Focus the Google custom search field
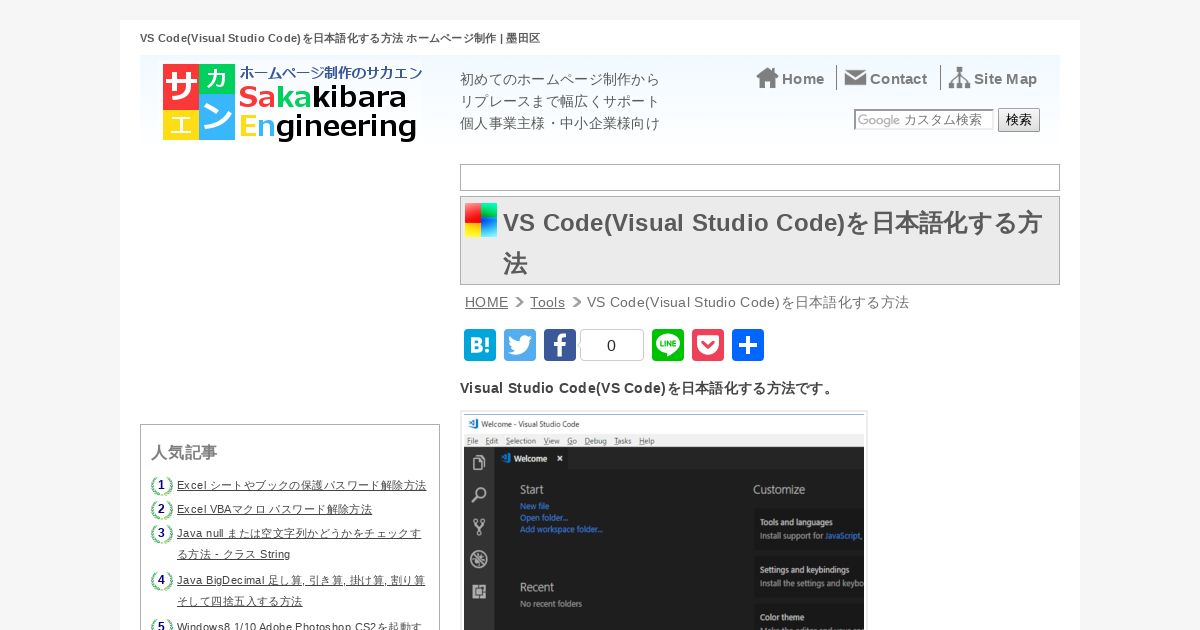Screen dimensions: 1200x630 coord(924,120)
